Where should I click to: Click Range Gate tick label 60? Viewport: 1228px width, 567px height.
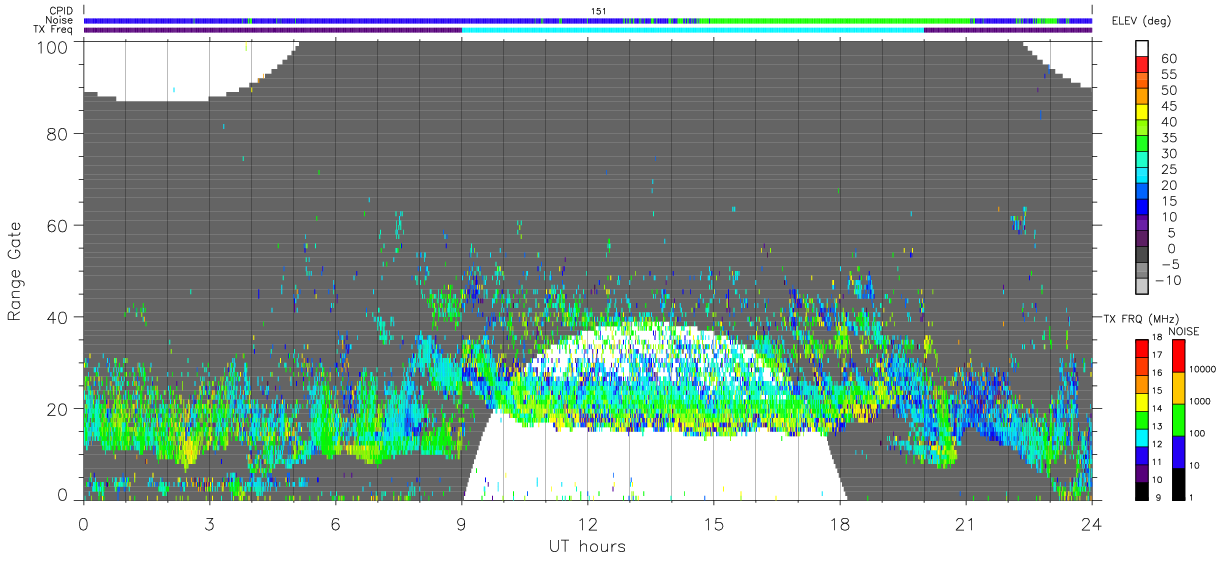click(57, 225)
